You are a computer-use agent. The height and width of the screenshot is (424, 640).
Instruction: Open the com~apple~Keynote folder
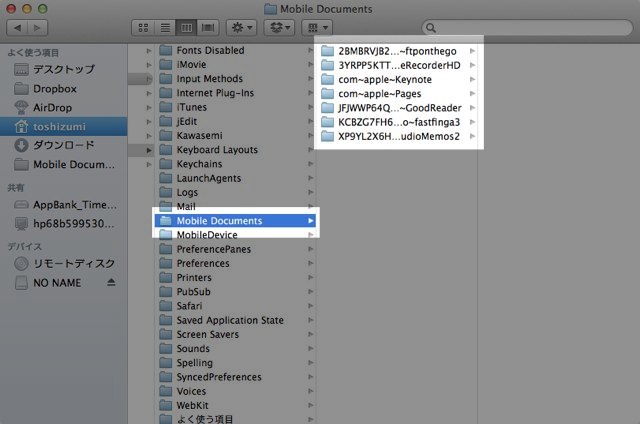[x=398, y=80]
